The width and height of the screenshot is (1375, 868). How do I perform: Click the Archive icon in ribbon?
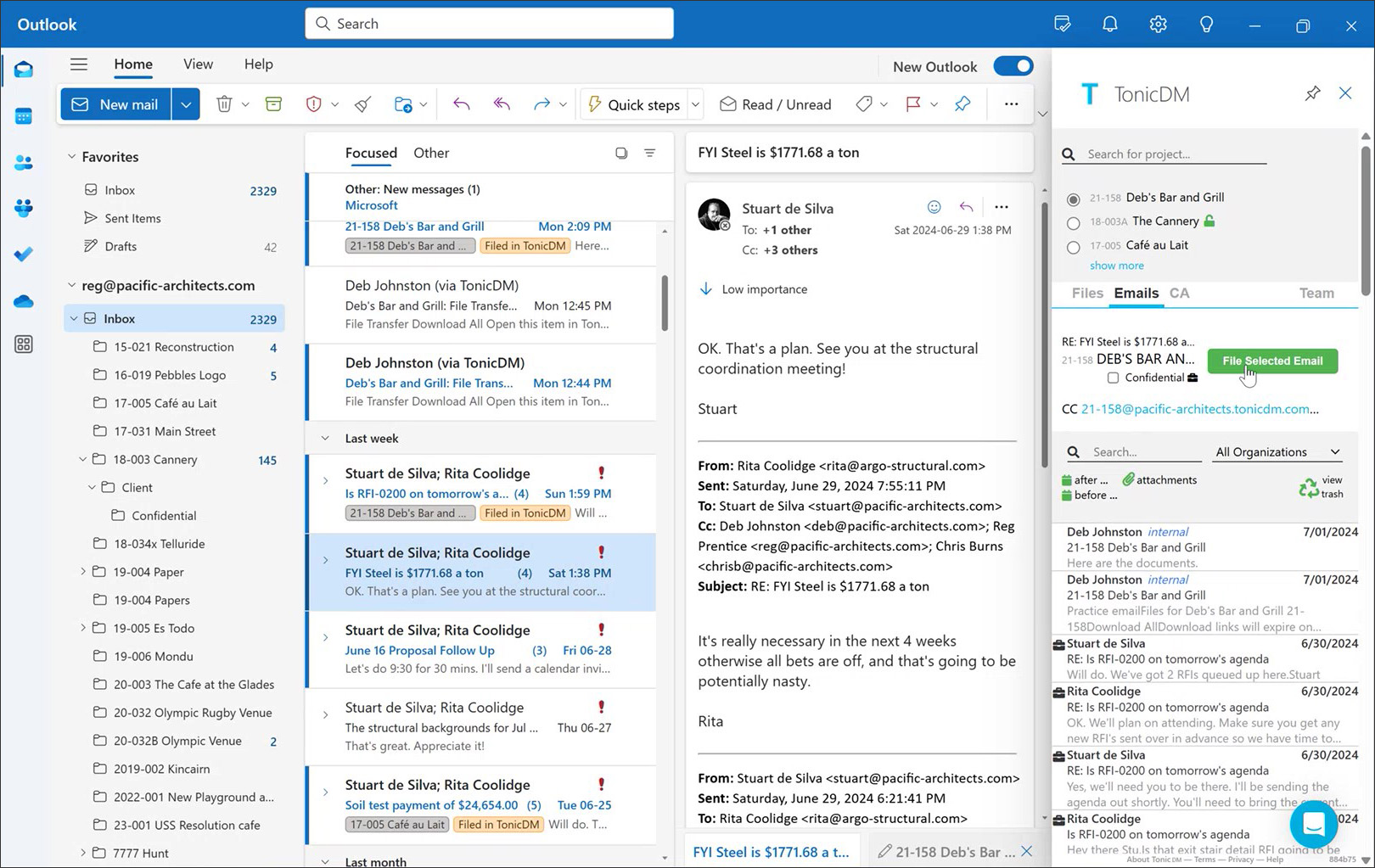pyautogui.click(x=273, y=104)
